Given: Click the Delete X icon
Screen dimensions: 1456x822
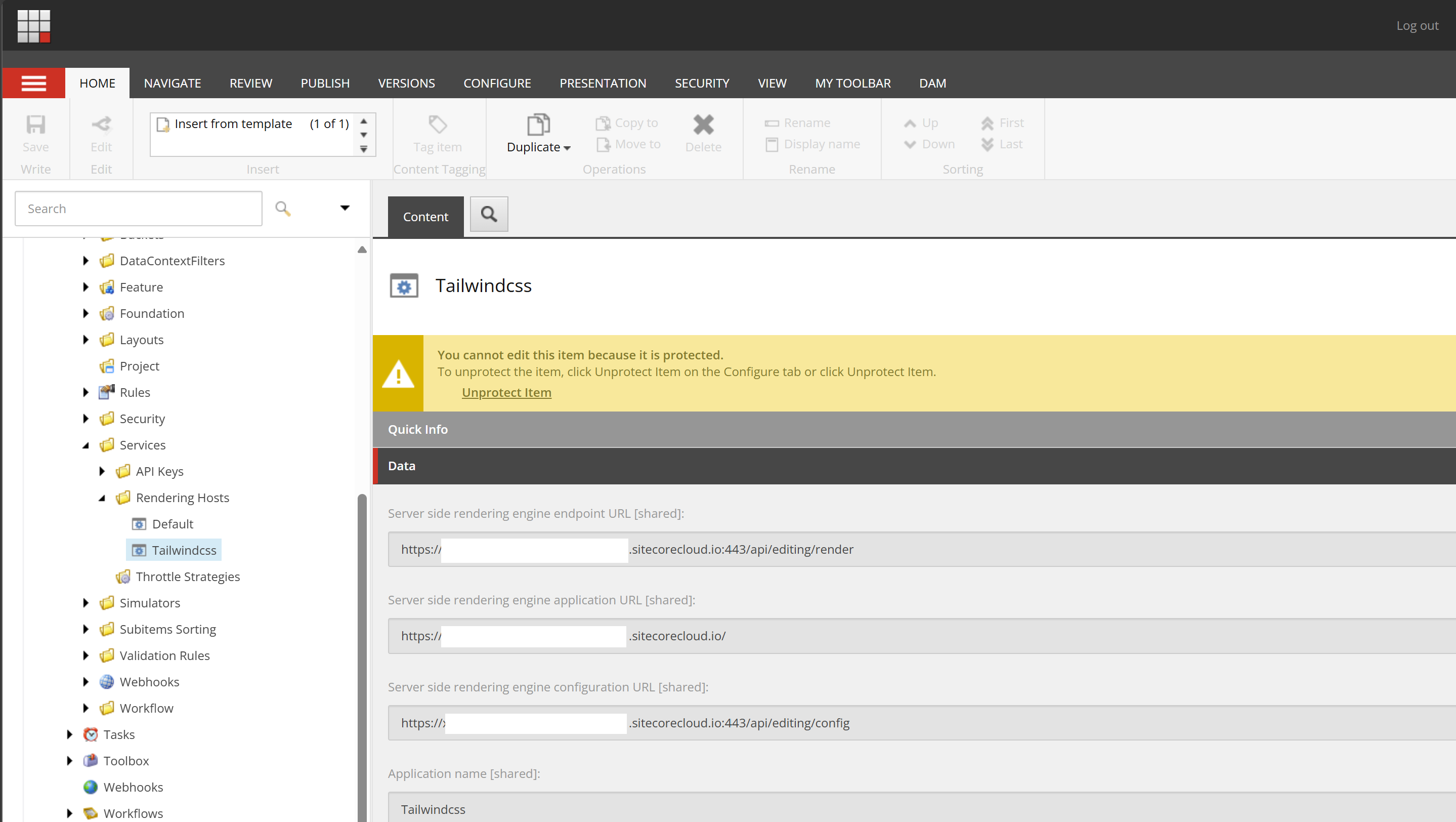Looking at the screenshot, I should (x=703, y=125).
